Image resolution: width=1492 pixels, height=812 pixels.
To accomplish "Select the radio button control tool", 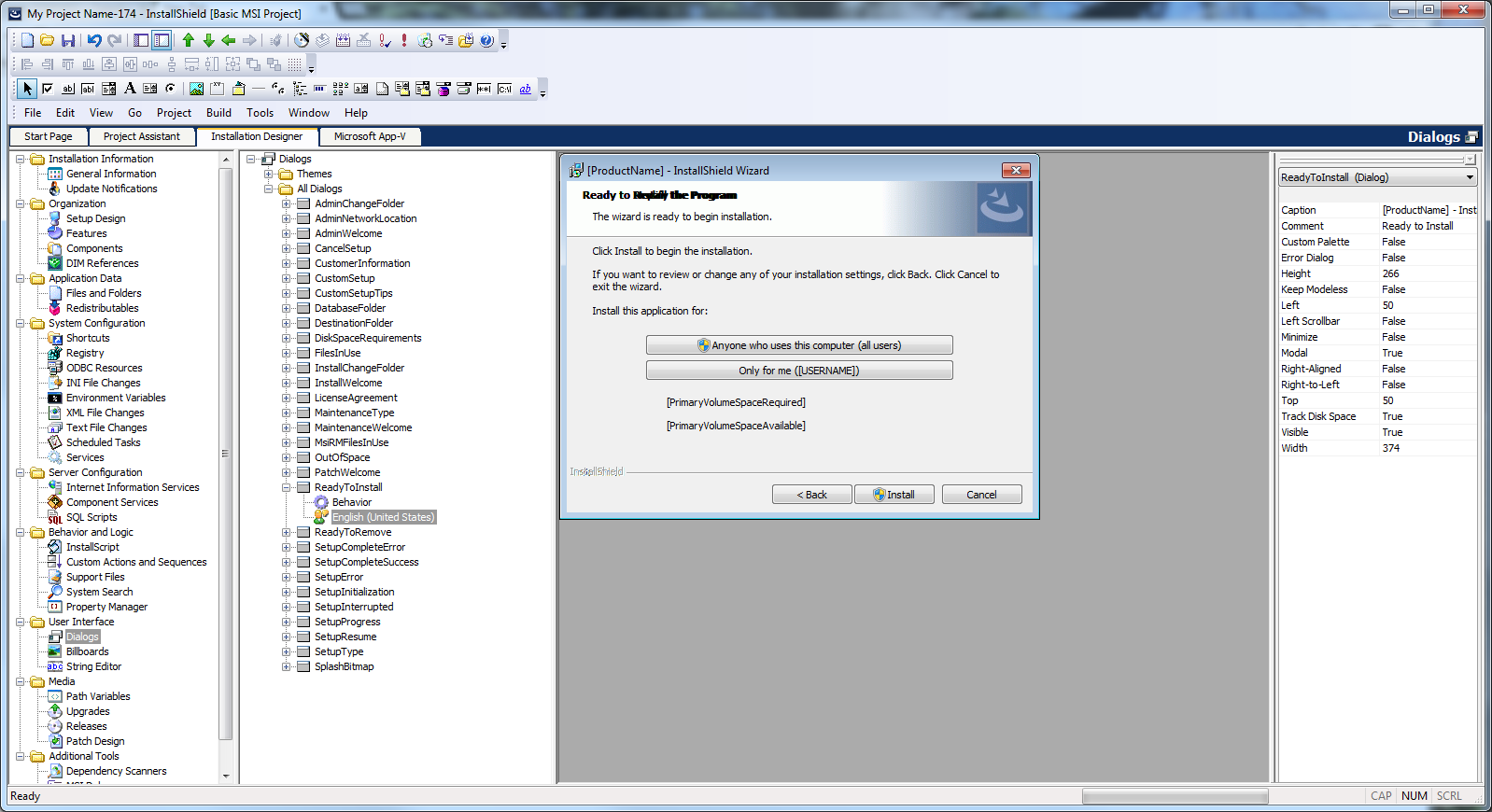I will pos(170,89).
